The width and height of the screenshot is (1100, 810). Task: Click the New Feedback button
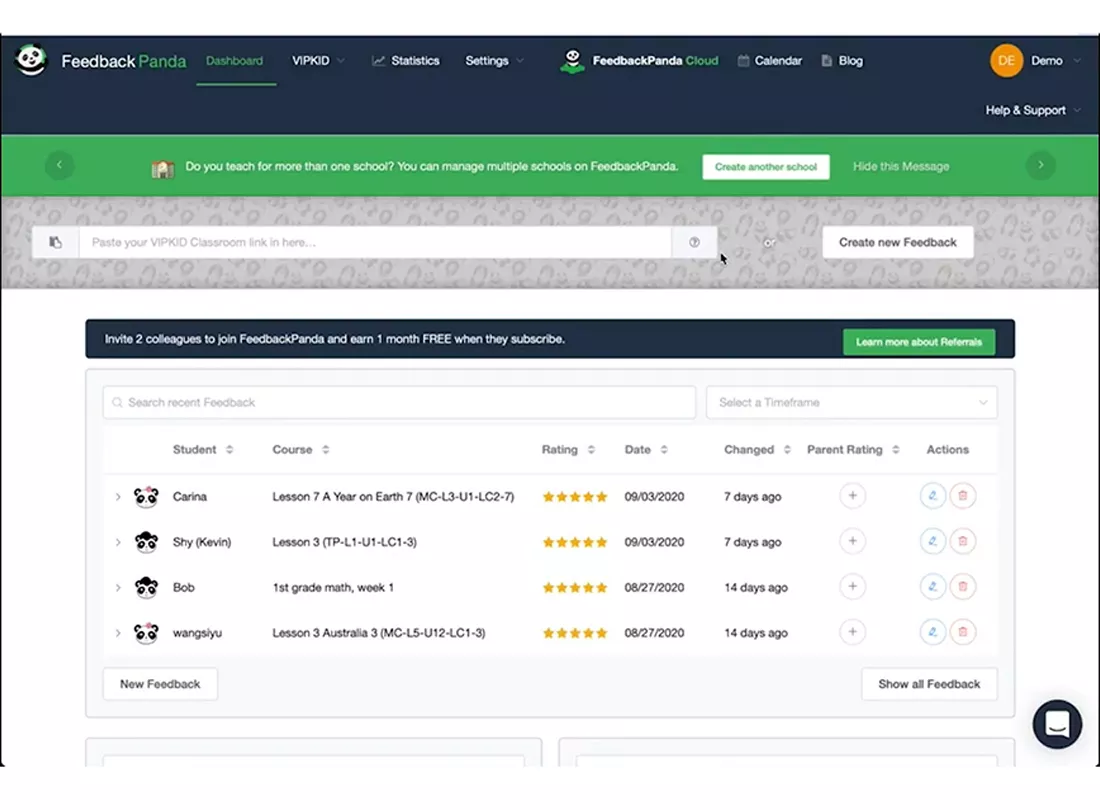coord(160,684)
